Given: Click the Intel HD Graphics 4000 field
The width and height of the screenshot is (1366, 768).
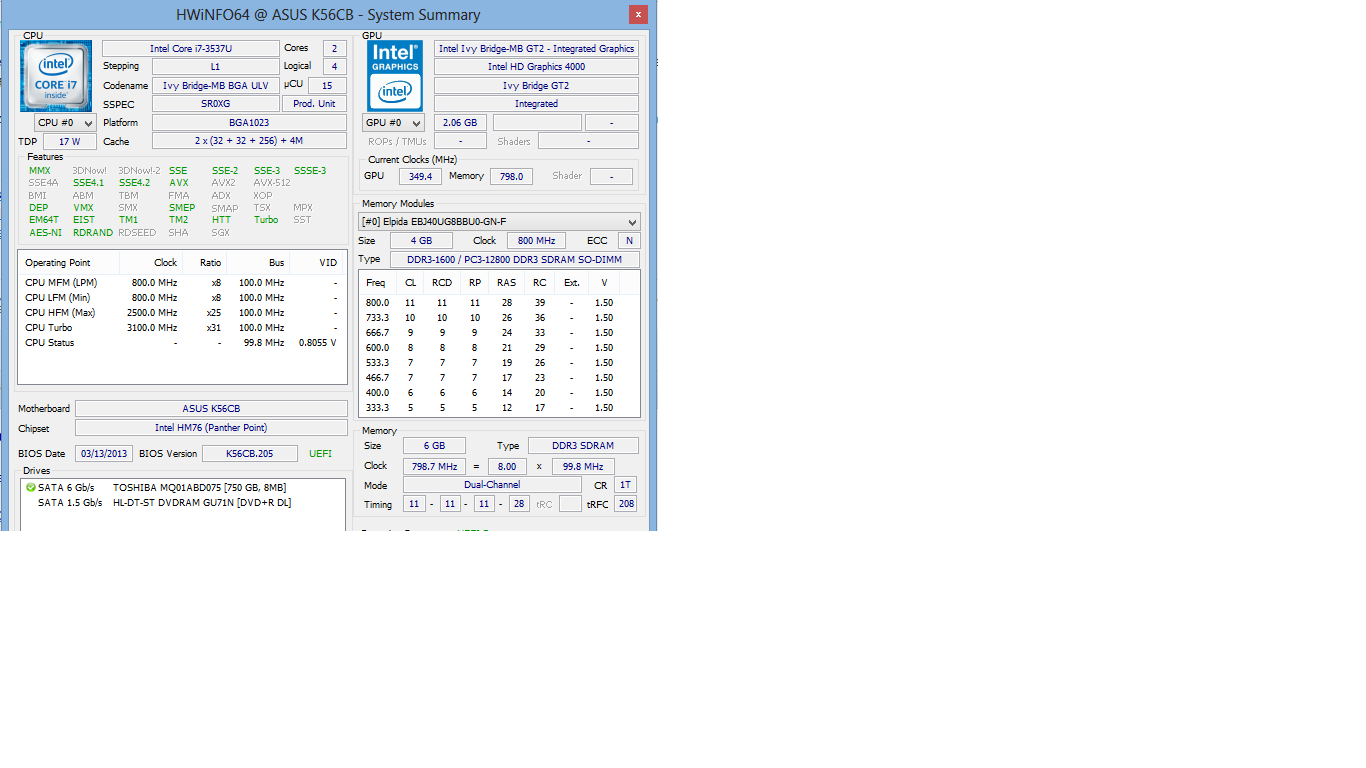Looking at the screenshot, I should (x=536, y=67).
